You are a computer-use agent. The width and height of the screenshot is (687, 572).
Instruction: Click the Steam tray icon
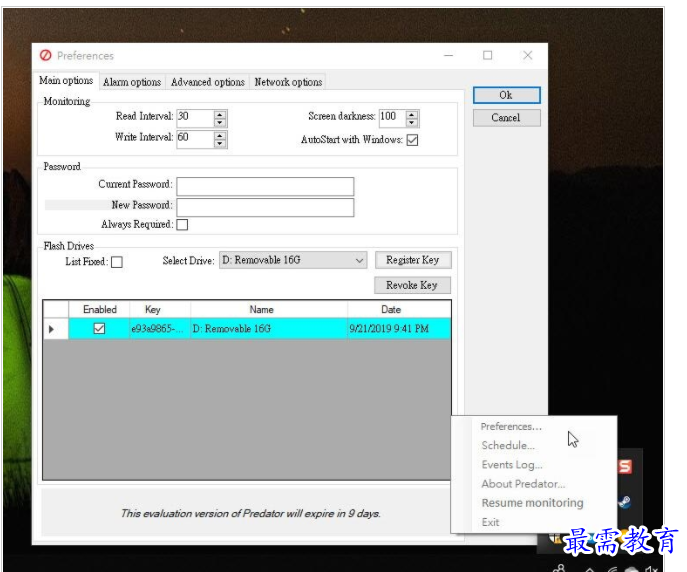[x=625, y=501]
